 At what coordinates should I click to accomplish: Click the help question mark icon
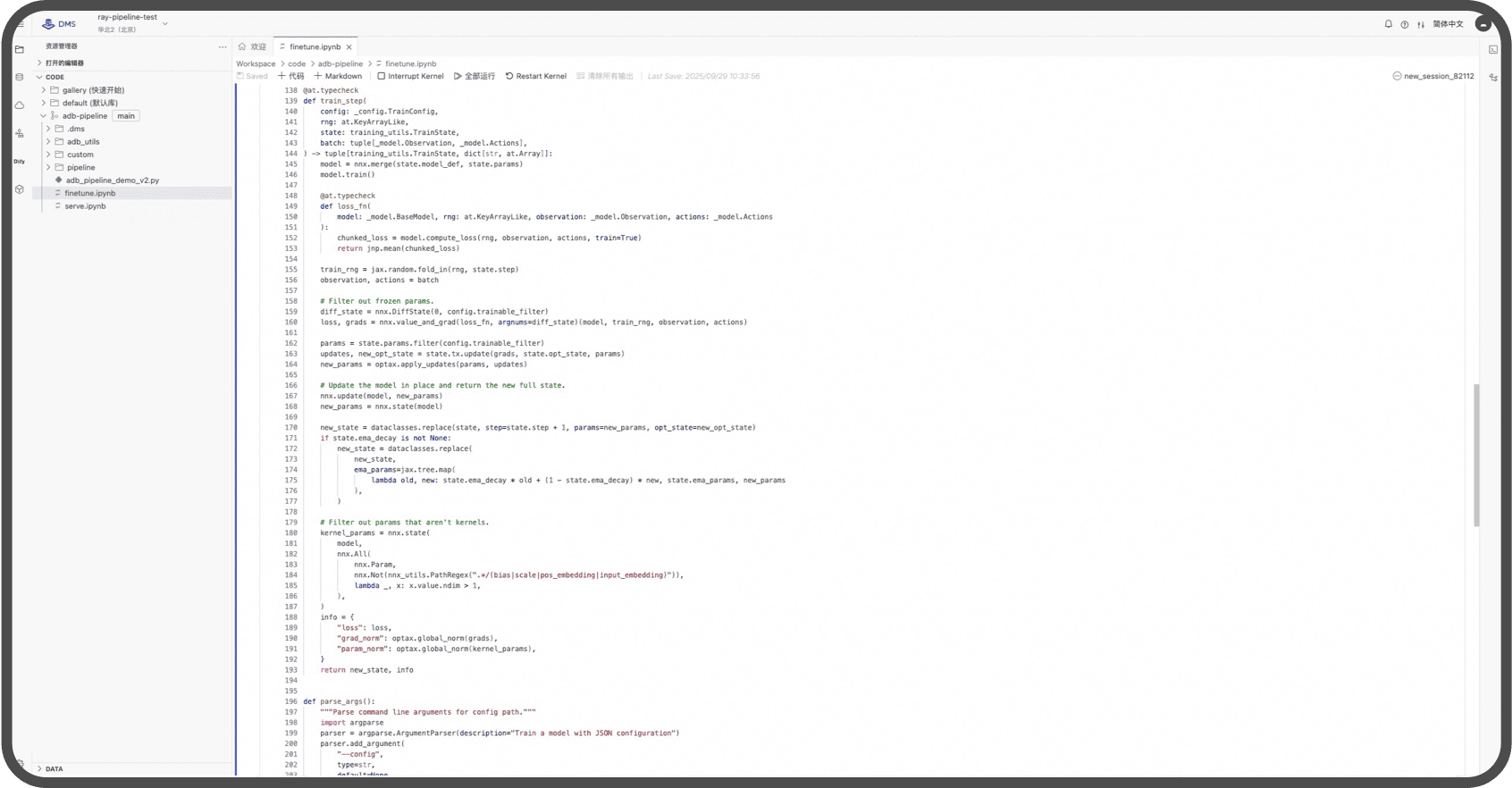[x=1404, y=24]
